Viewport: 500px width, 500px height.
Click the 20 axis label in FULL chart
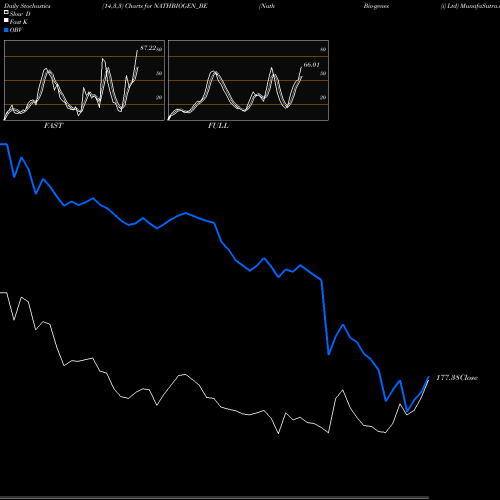pos(323,98)
